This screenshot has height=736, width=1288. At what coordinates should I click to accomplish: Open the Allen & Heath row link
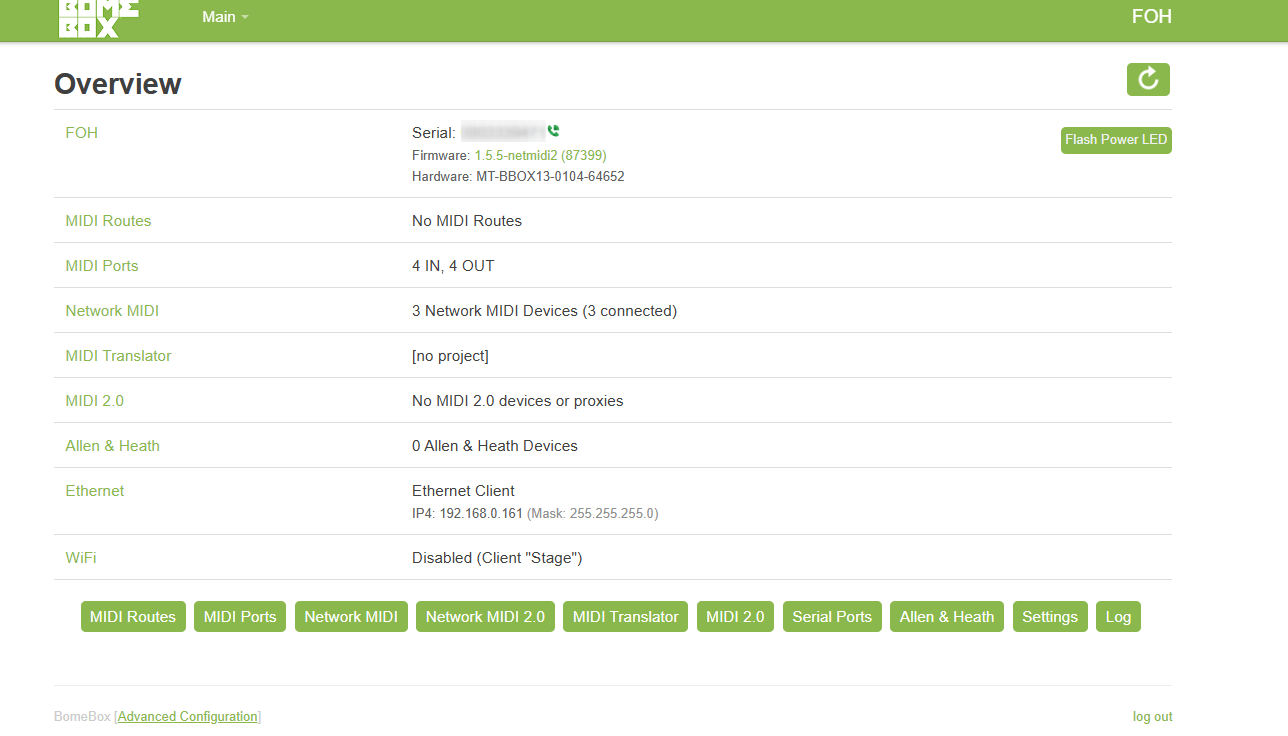pyautogui.click(x=112, y=445)
